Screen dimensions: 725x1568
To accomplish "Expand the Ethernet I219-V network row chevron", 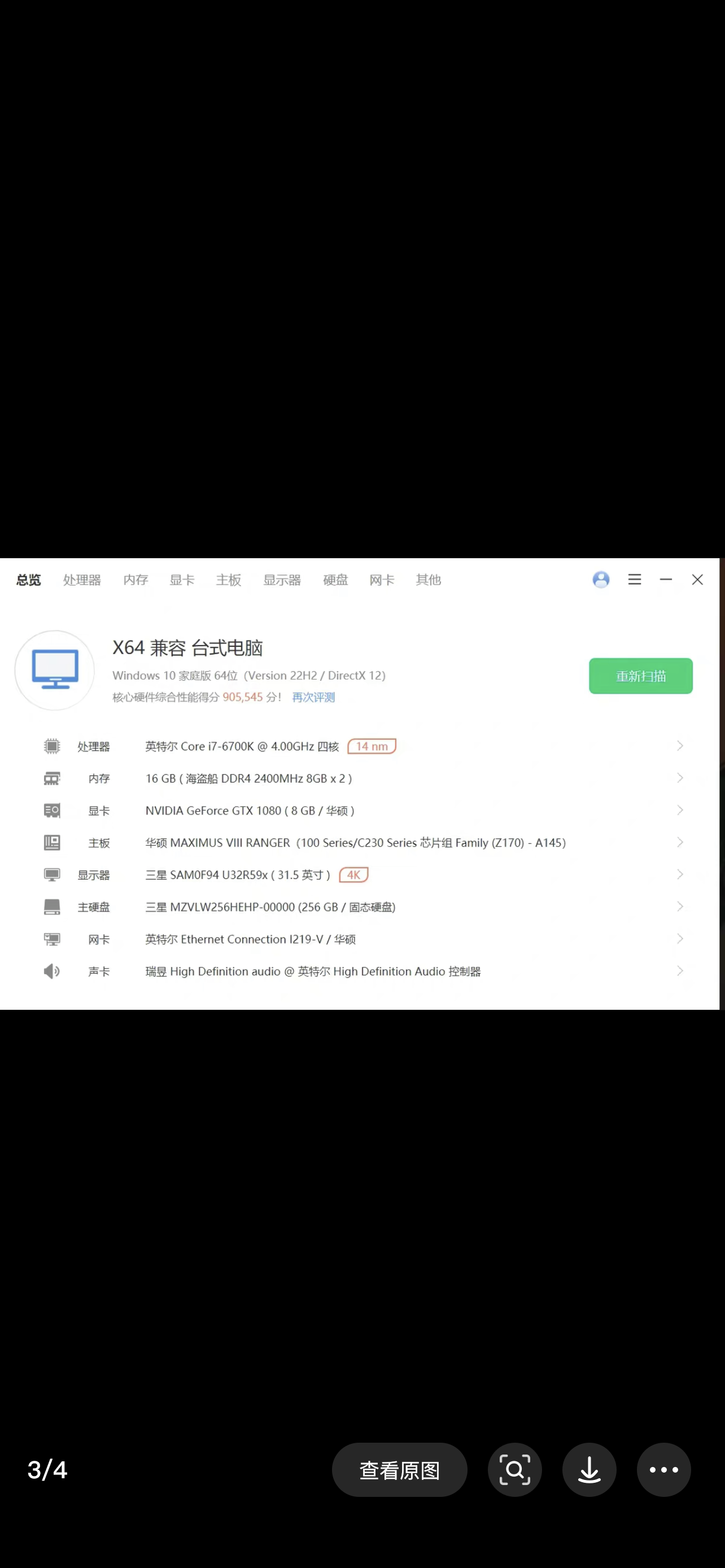I will pyautogui.click(x=680, y=939).
